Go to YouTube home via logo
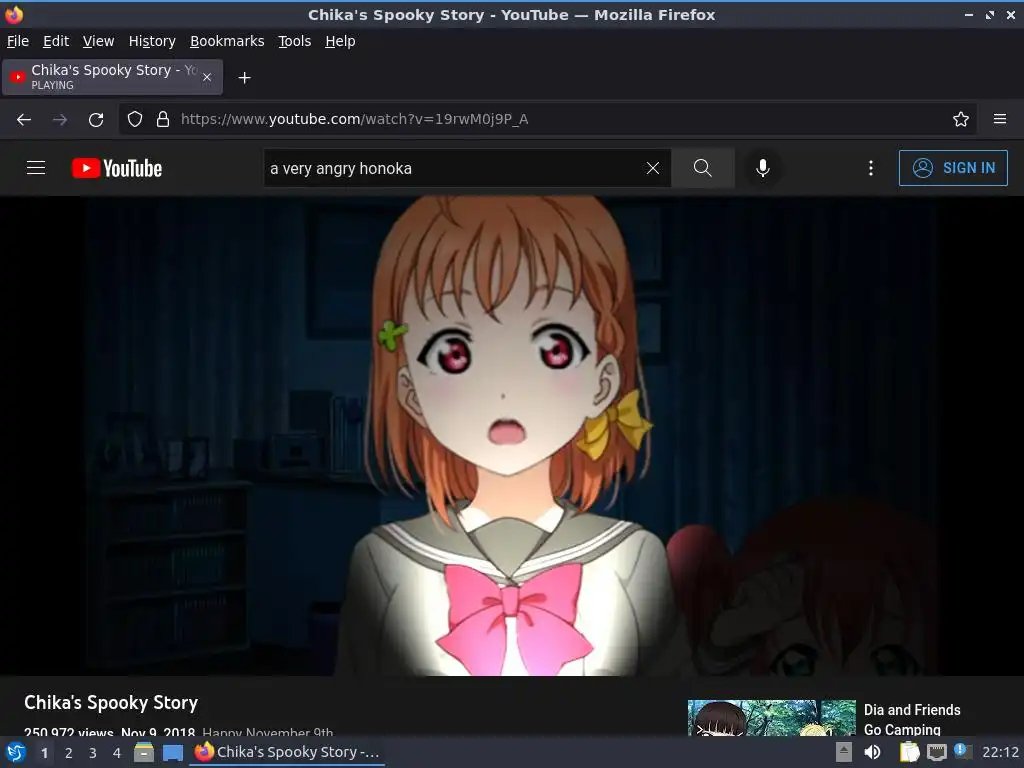This screenshot has width=1024, height=768. 117,168
